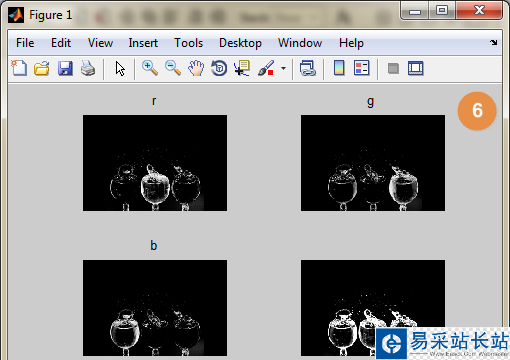Dock the figure using corner arrow
Image resolution: width=510 pixels, height=360 pixels.
494,42
